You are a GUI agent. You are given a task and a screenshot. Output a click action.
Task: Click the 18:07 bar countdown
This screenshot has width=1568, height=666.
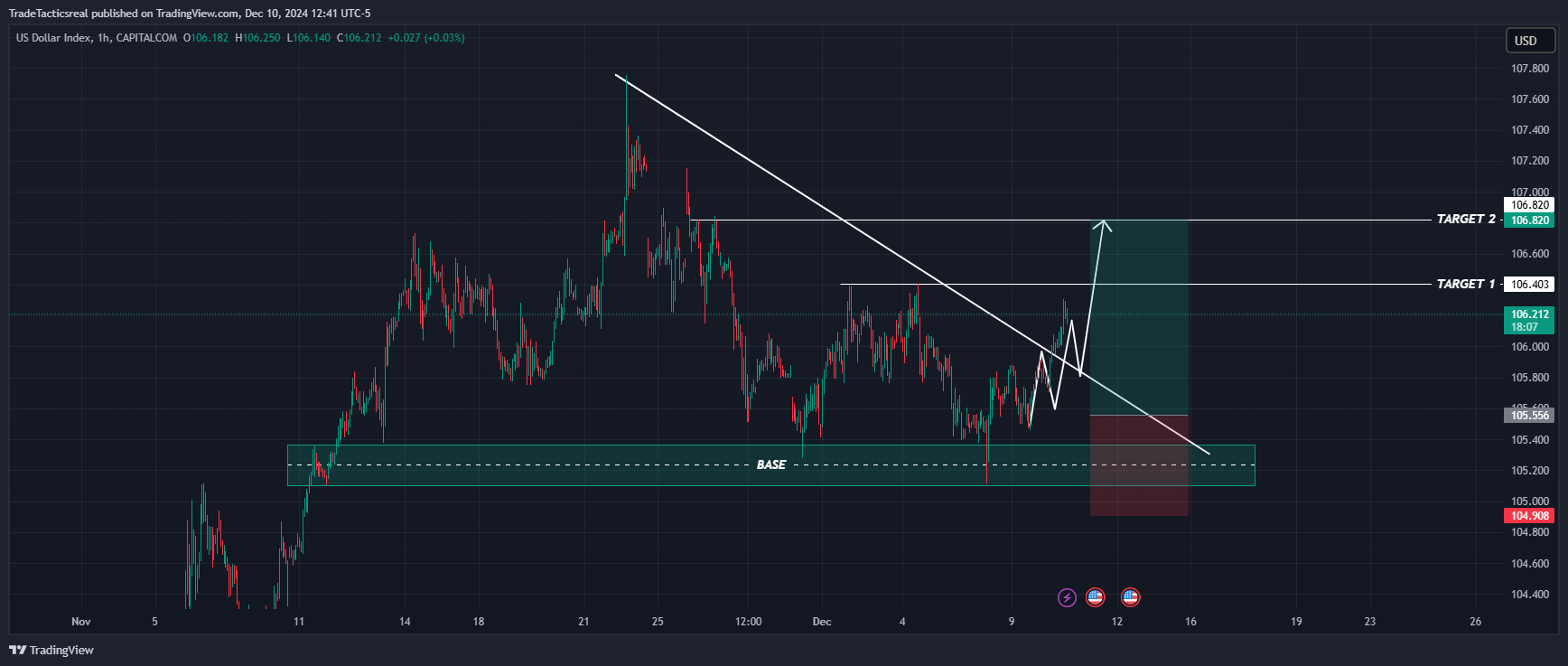point(1525,327)
